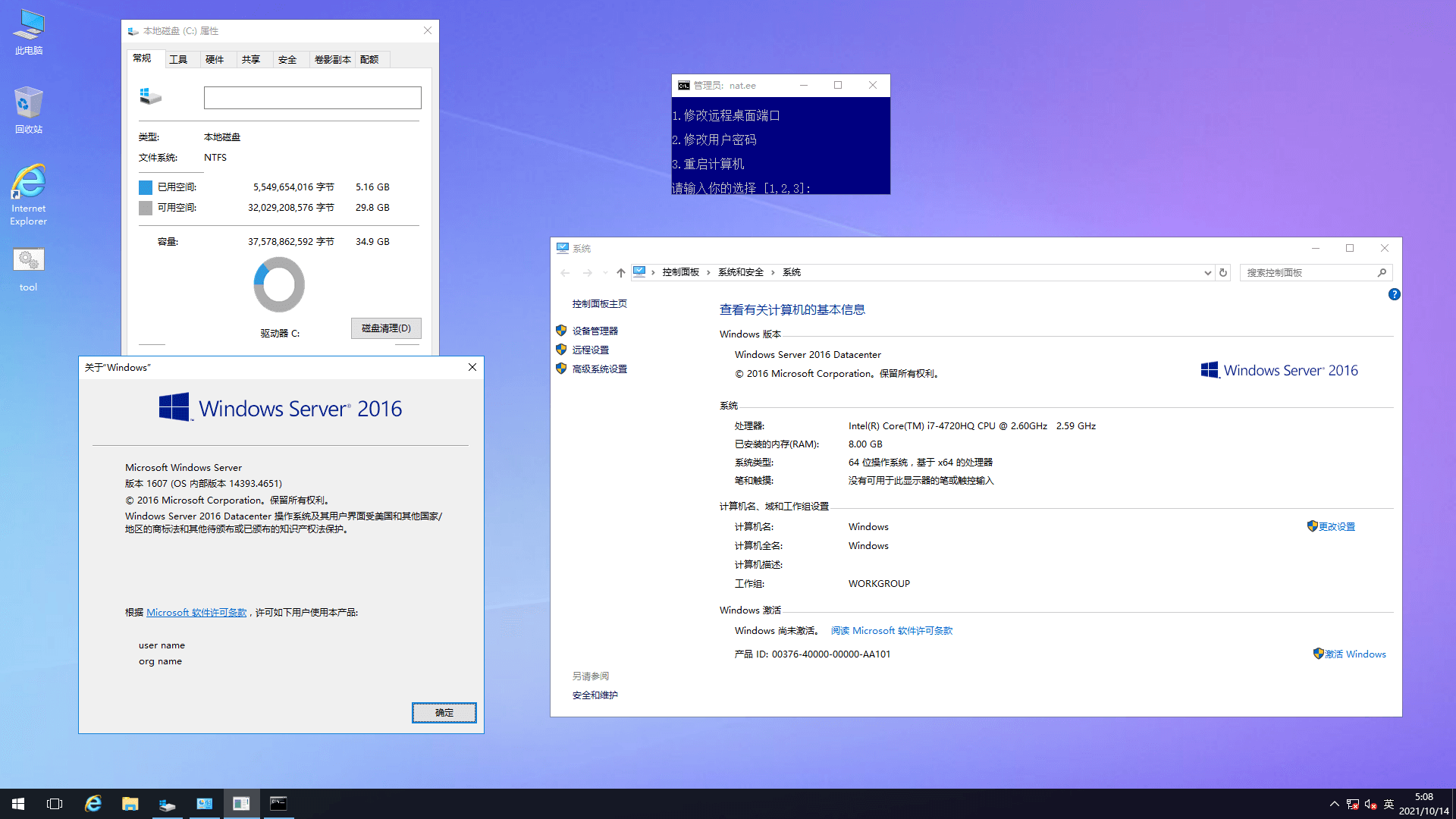Open the tool desktop shortcut
The height and width of the screenshot is (819, 1456).
(x=29, y=269)
